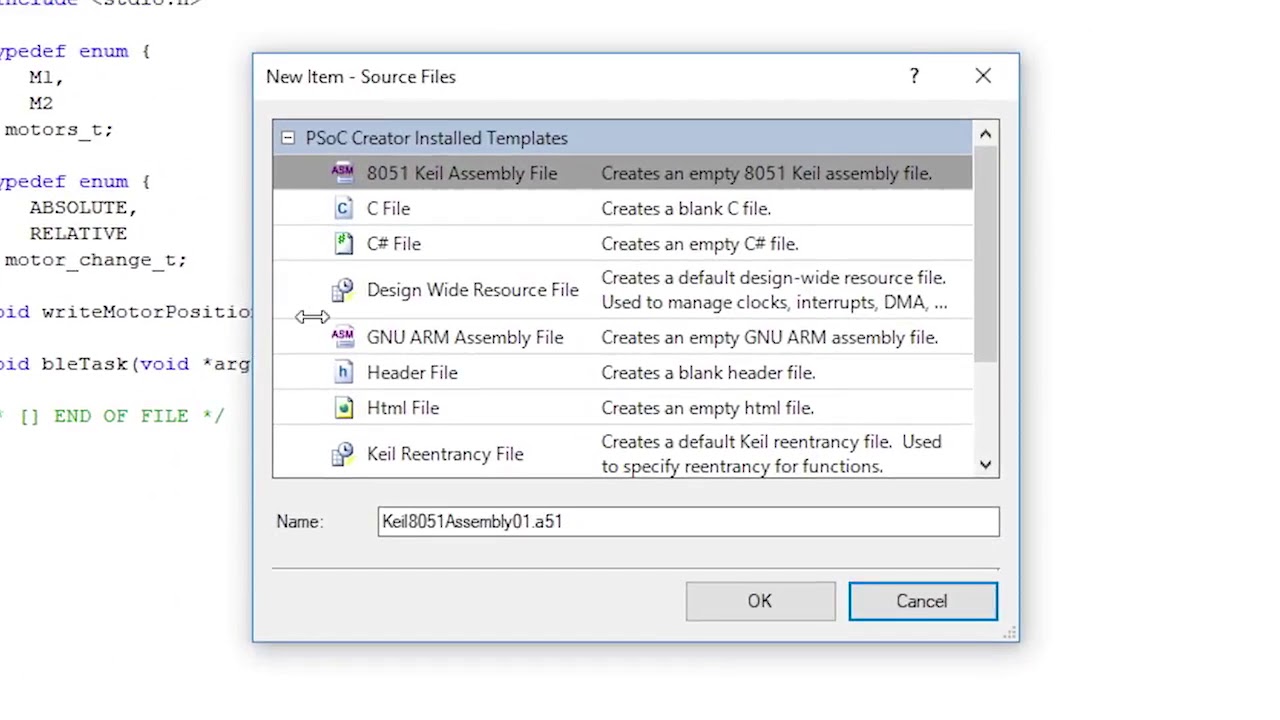1280x720 pixels.
Task: Click description 'Creates an empty C# file.'
Action: pyautogui.click(x=700, y=243)
